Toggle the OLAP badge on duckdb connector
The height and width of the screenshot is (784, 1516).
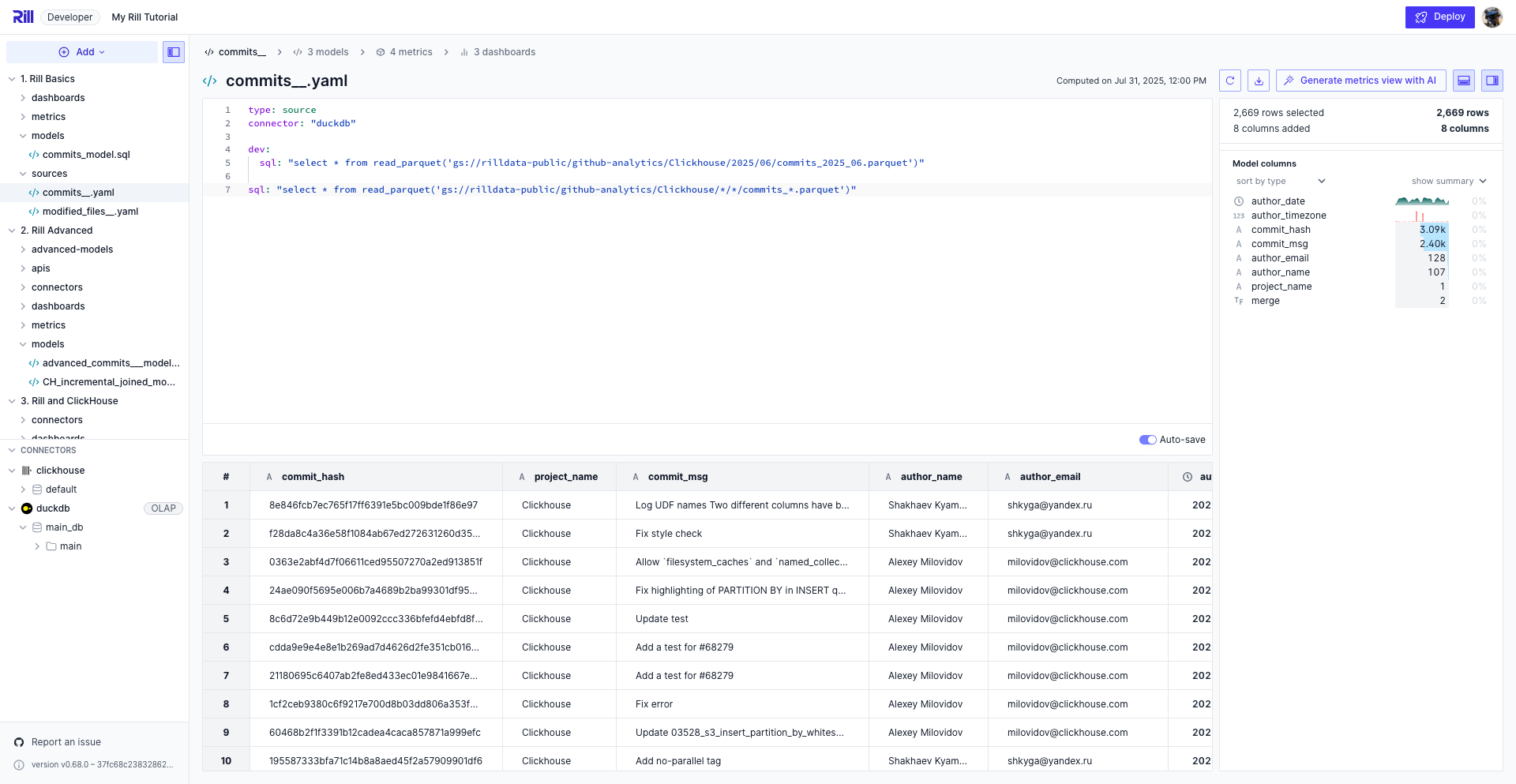(x=163, y=508)
